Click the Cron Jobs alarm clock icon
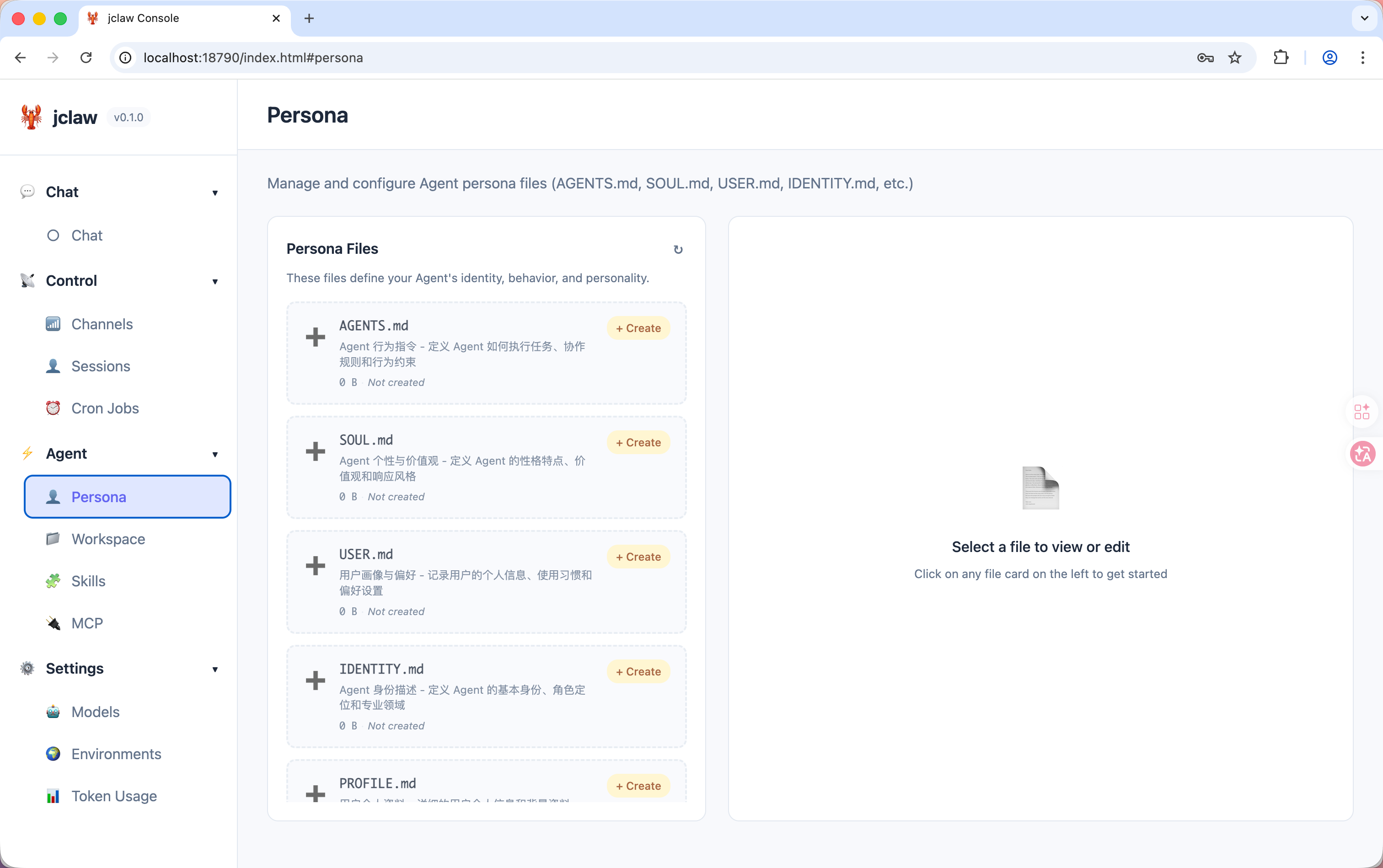Screen dimensions: 1383x868 (x=53, y=408)
